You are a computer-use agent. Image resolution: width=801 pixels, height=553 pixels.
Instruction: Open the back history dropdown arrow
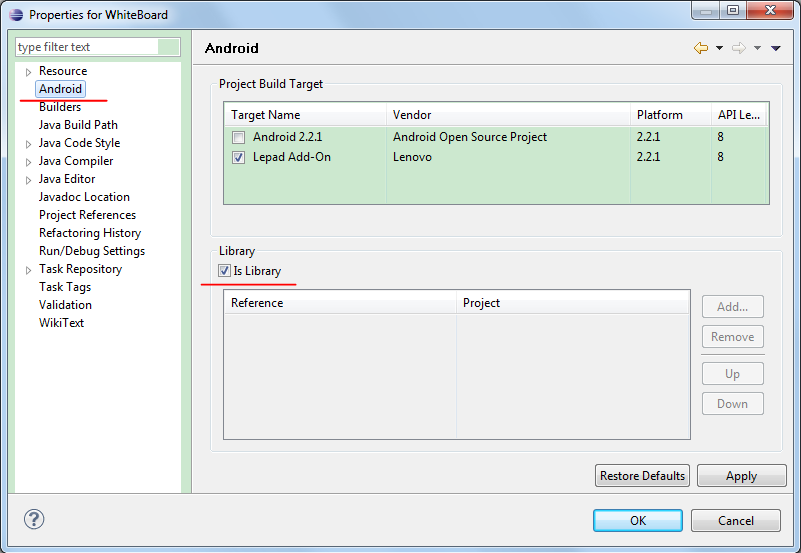pyautogui.click(x=719, y=48)
